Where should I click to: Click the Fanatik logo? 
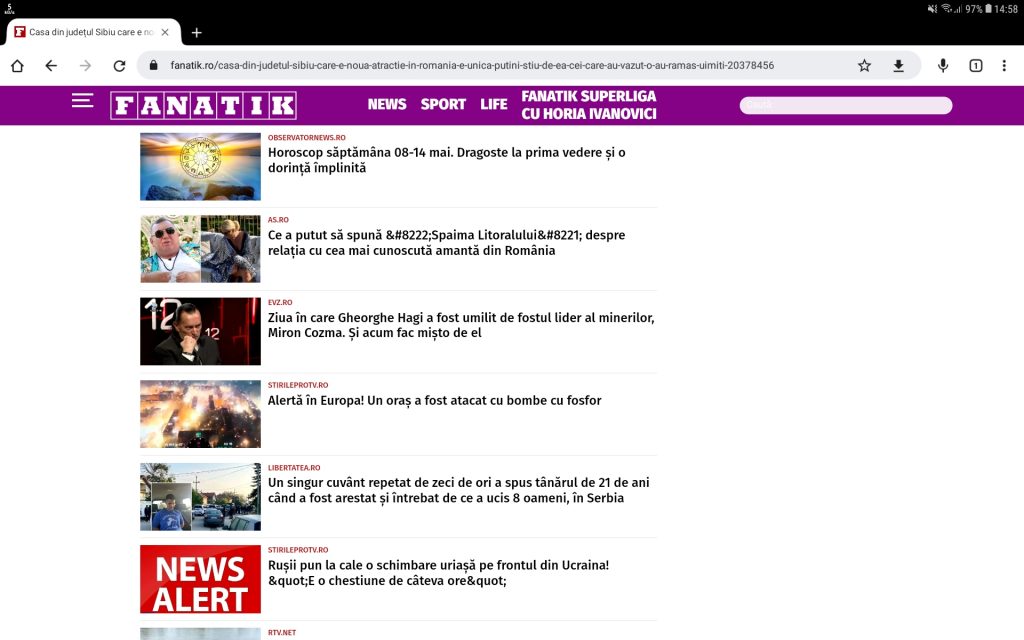click(x=203, y=105)
